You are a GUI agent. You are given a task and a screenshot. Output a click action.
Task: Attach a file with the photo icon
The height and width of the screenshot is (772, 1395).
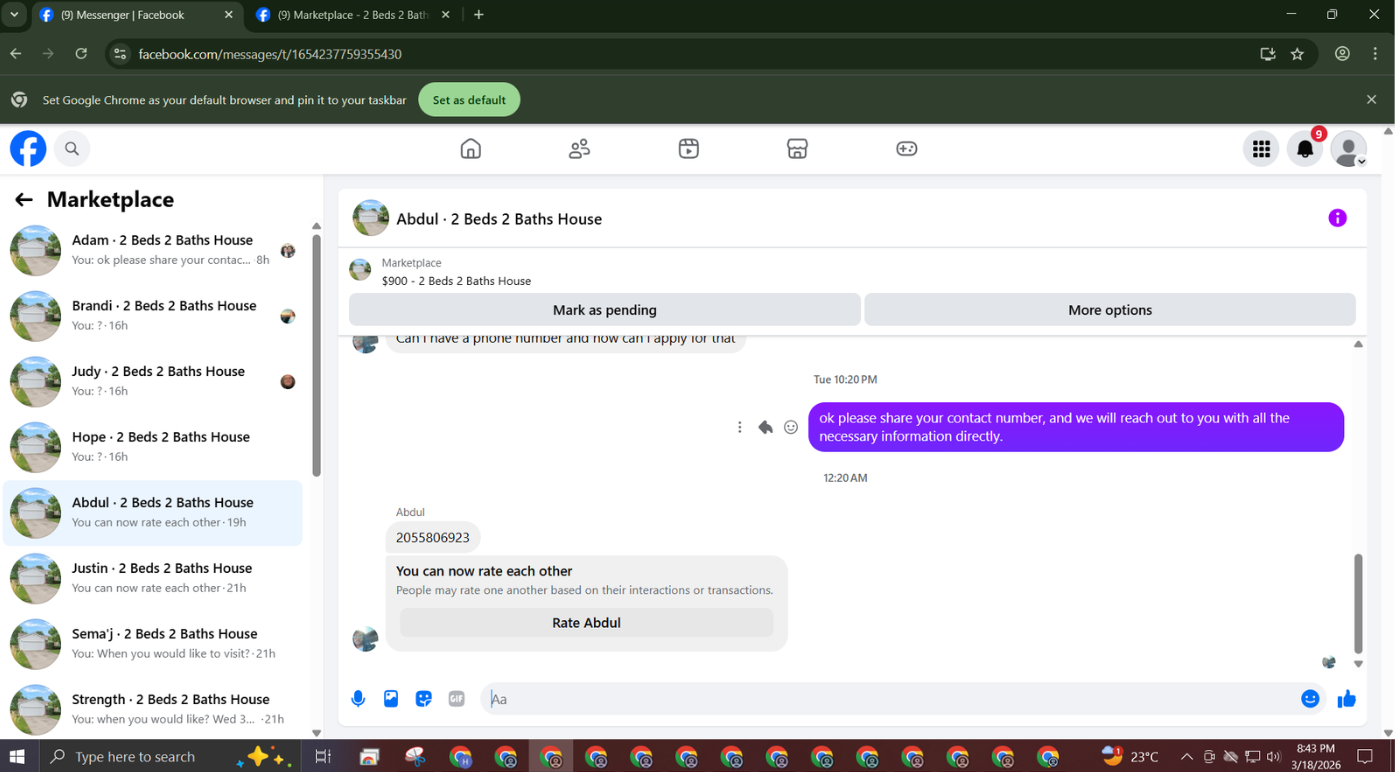pyautogui.click(x=391, y=699)
